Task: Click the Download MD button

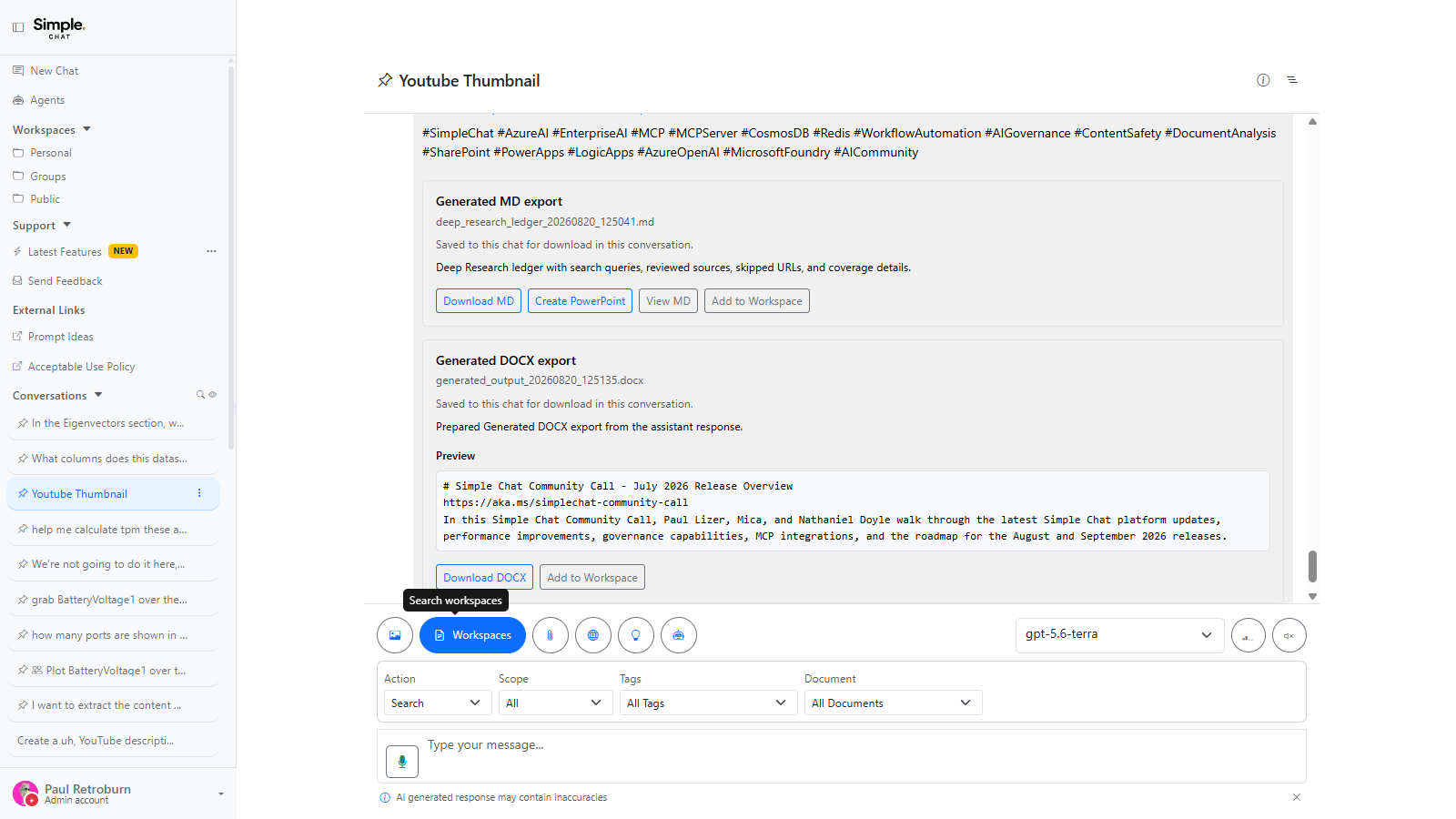Action: (479, 301)
